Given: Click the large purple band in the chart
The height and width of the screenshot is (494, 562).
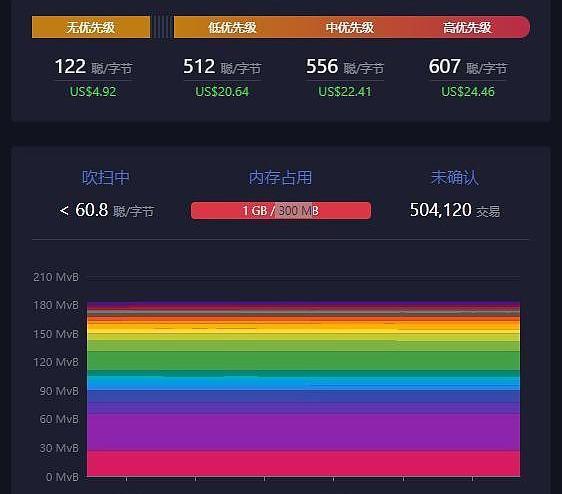Looking at the screenshot, I should 304,432.
